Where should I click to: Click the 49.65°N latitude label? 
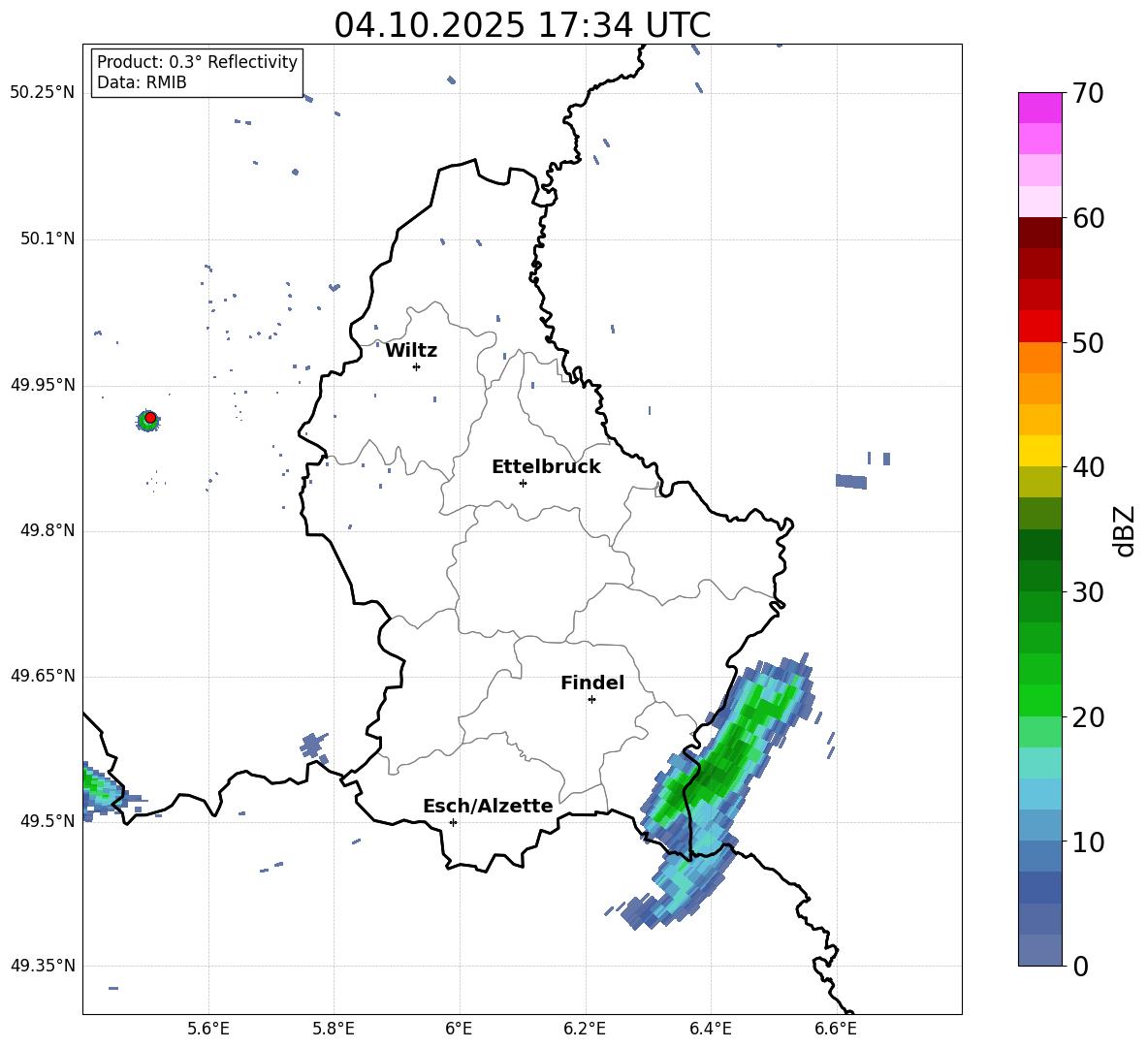43,676
